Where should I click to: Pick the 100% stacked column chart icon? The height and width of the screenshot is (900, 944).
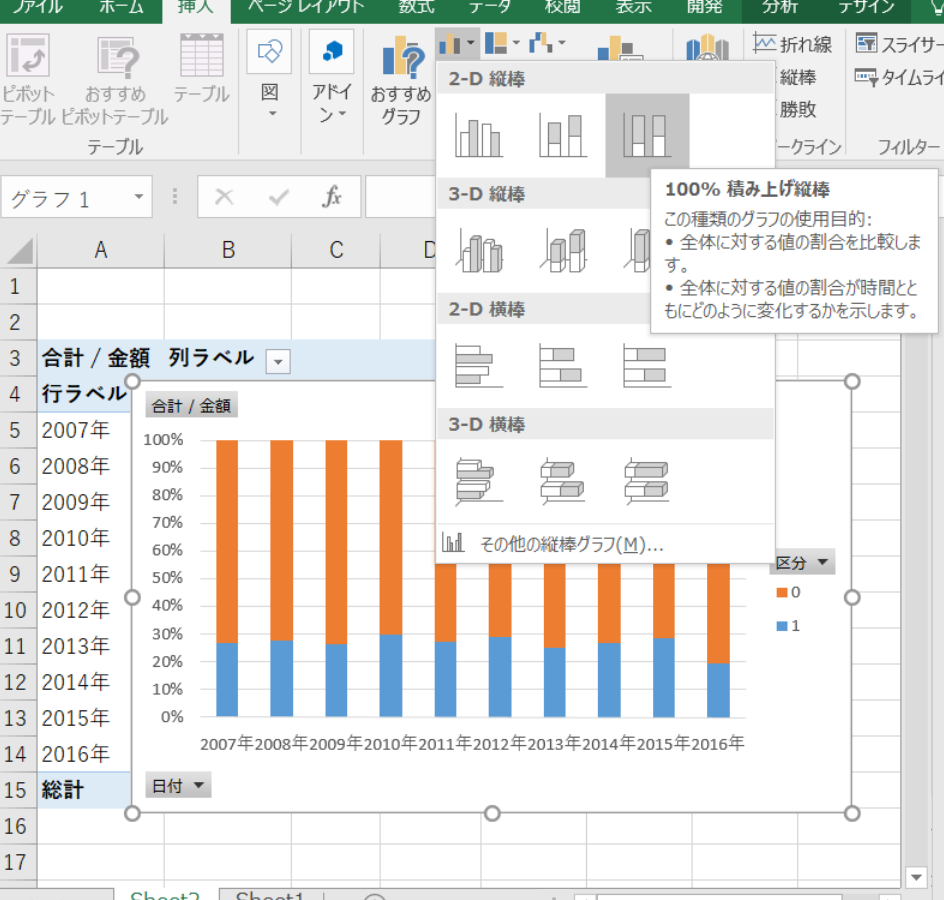coord(646,135)
